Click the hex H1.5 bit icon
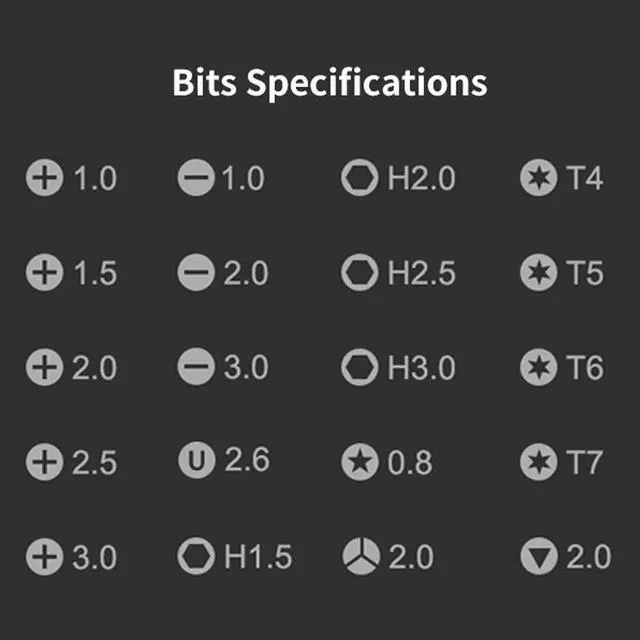640x640 pixels. [x=196, y=557]
